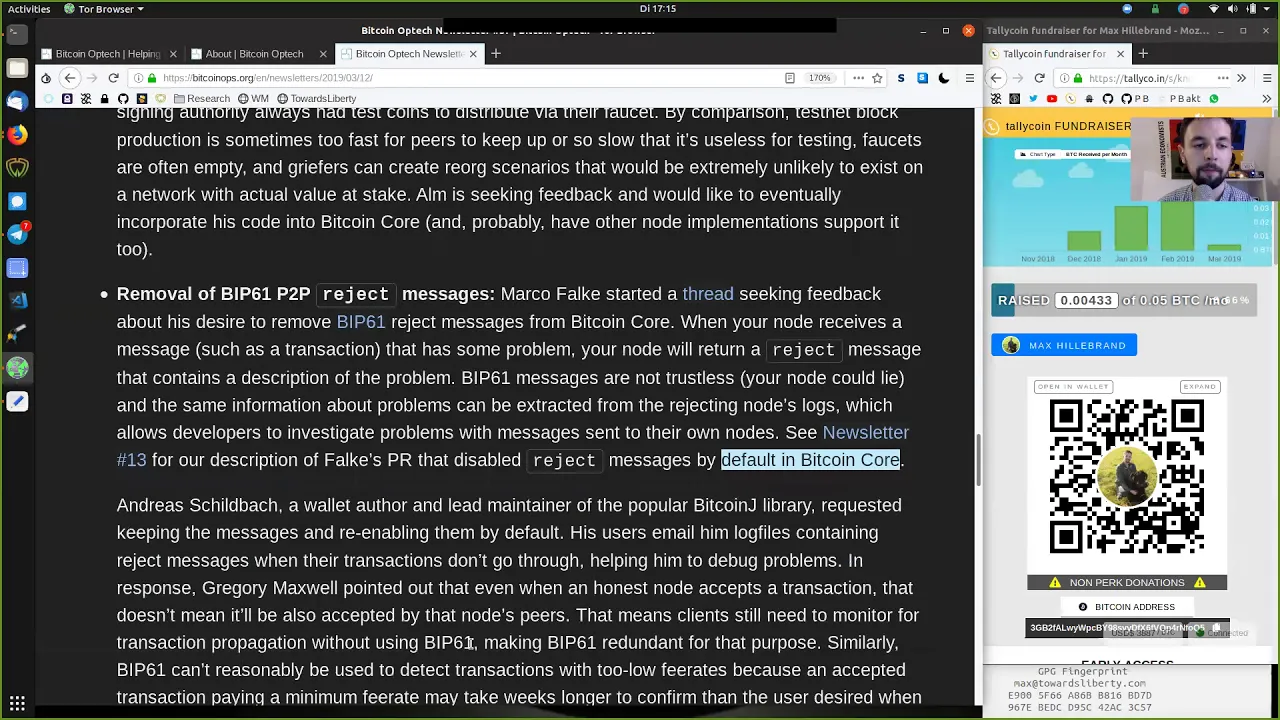The height and width of the screenshot is (720, 1280).
Task: Open the Tor Browser application menu
Action: [x=104, y=9]
